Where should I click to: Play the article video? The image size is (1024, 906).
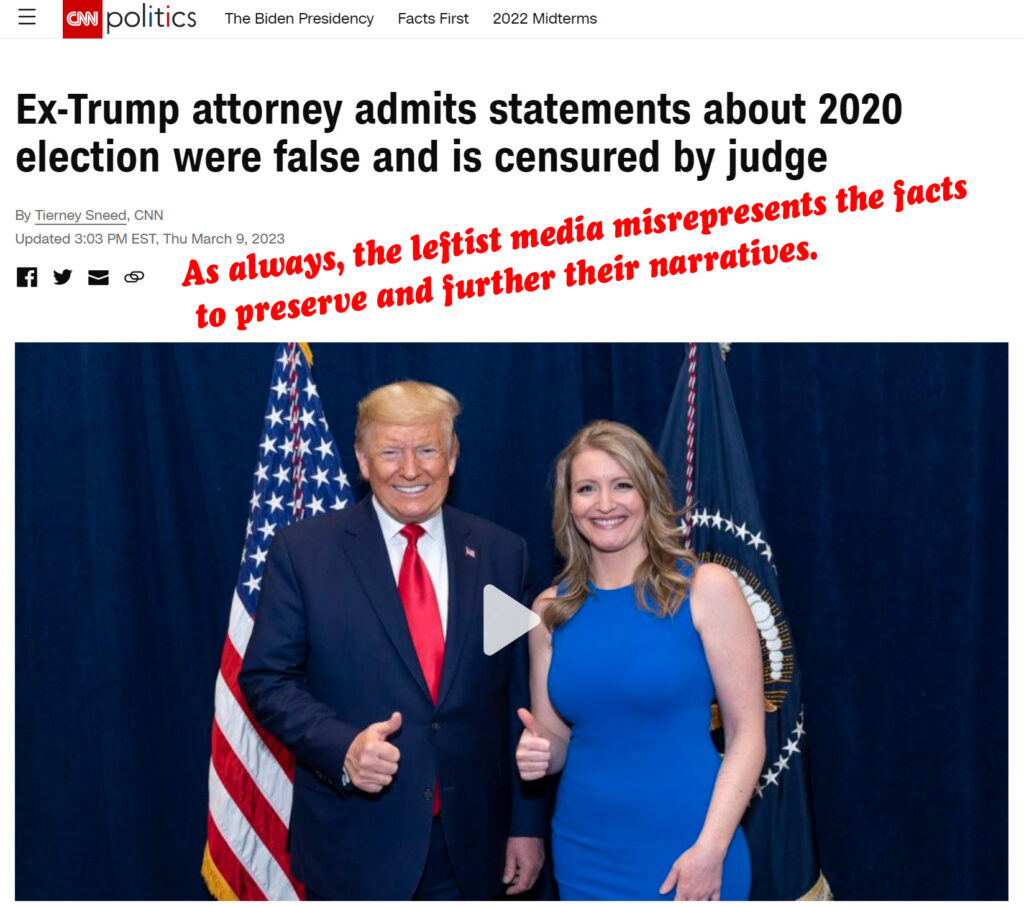(x=511, y=619)
